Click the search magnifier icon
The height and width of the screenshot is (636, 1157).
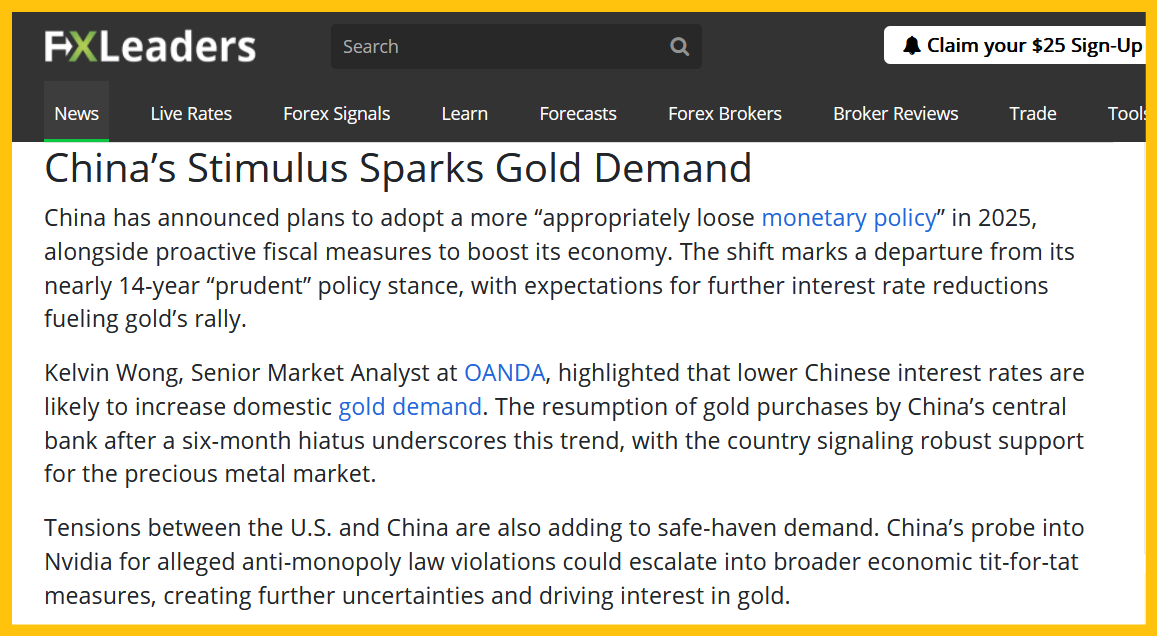(679, 46)
